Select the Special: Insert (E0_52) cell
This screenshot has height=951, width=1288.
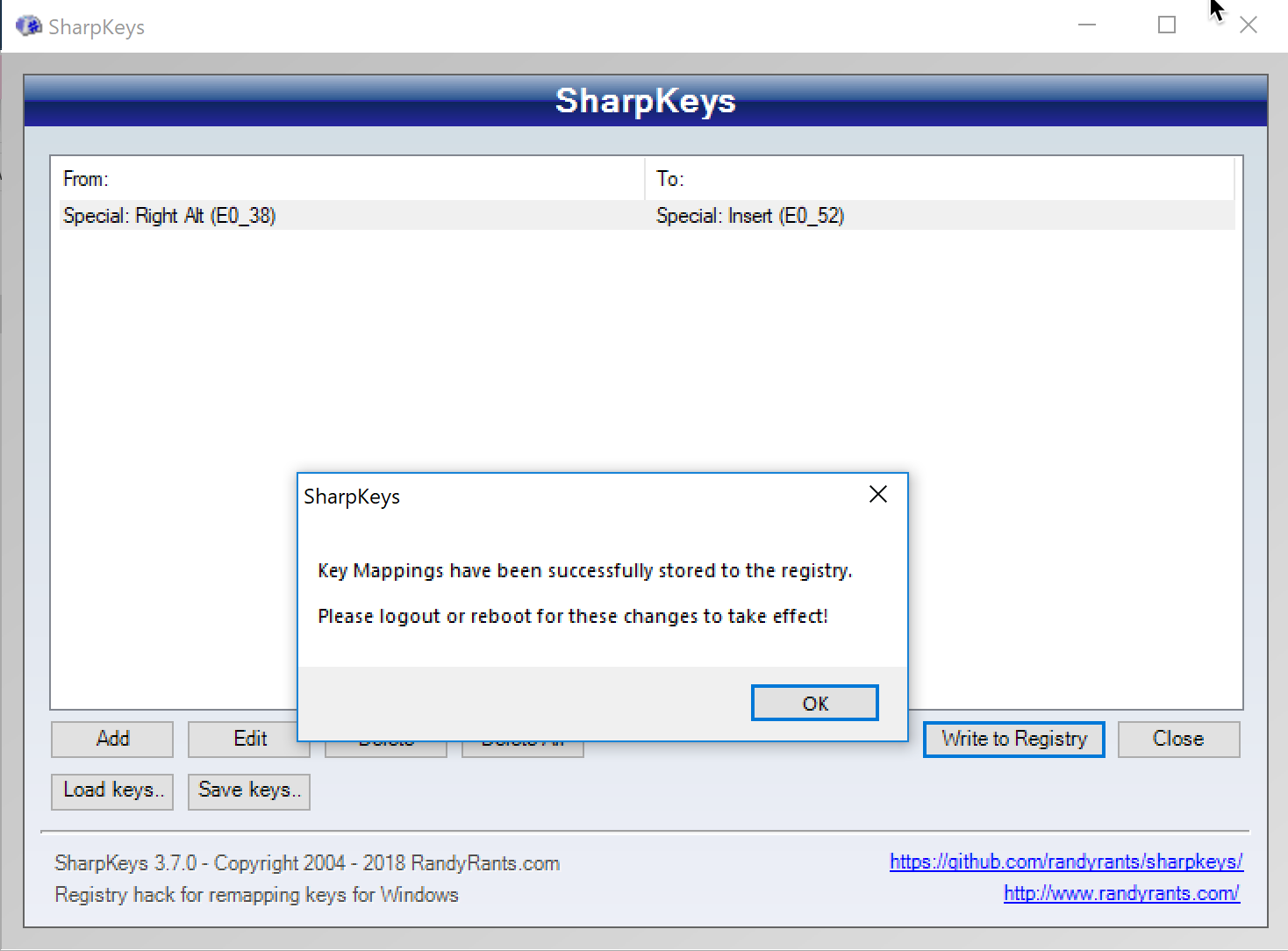(750, 216)
